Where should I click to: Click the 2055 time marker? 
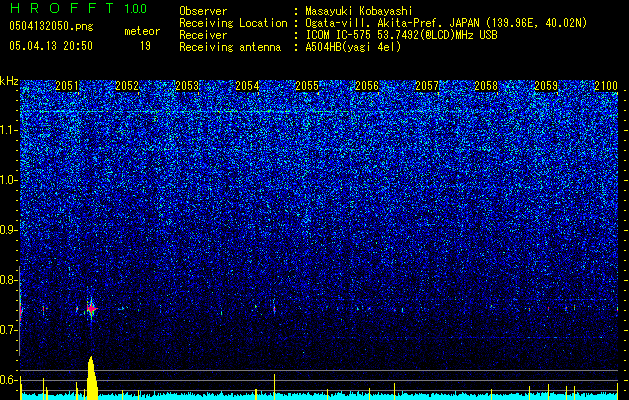(307, 86)
